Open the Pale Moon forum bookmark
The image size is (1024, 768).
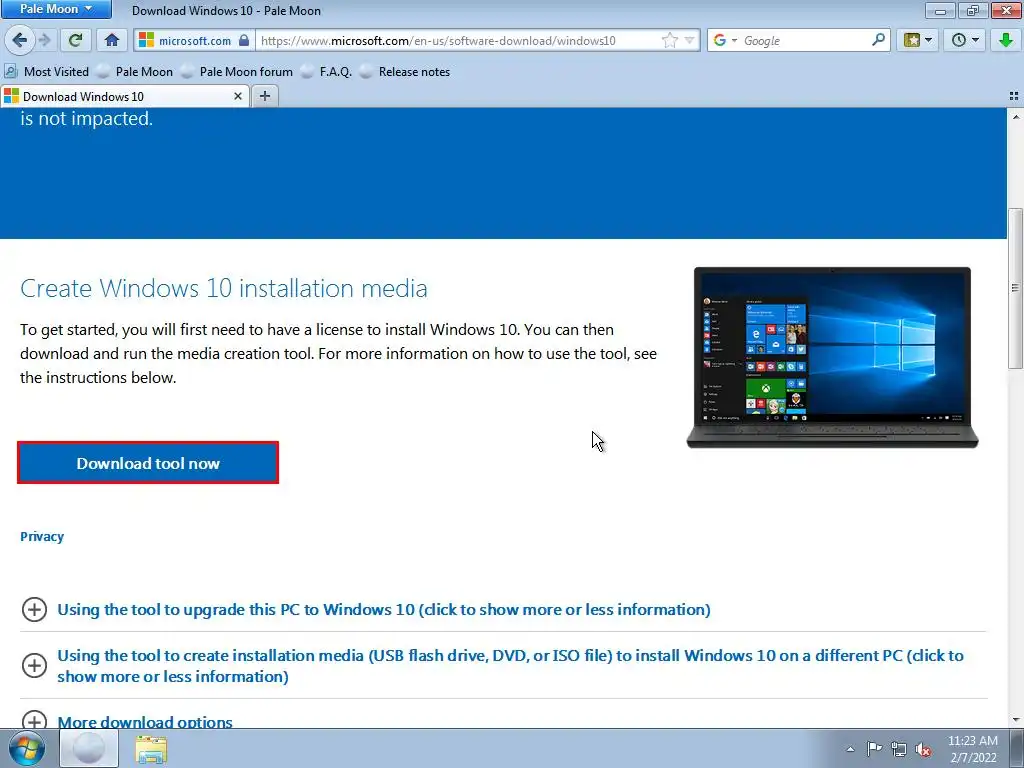click(238, 72)
